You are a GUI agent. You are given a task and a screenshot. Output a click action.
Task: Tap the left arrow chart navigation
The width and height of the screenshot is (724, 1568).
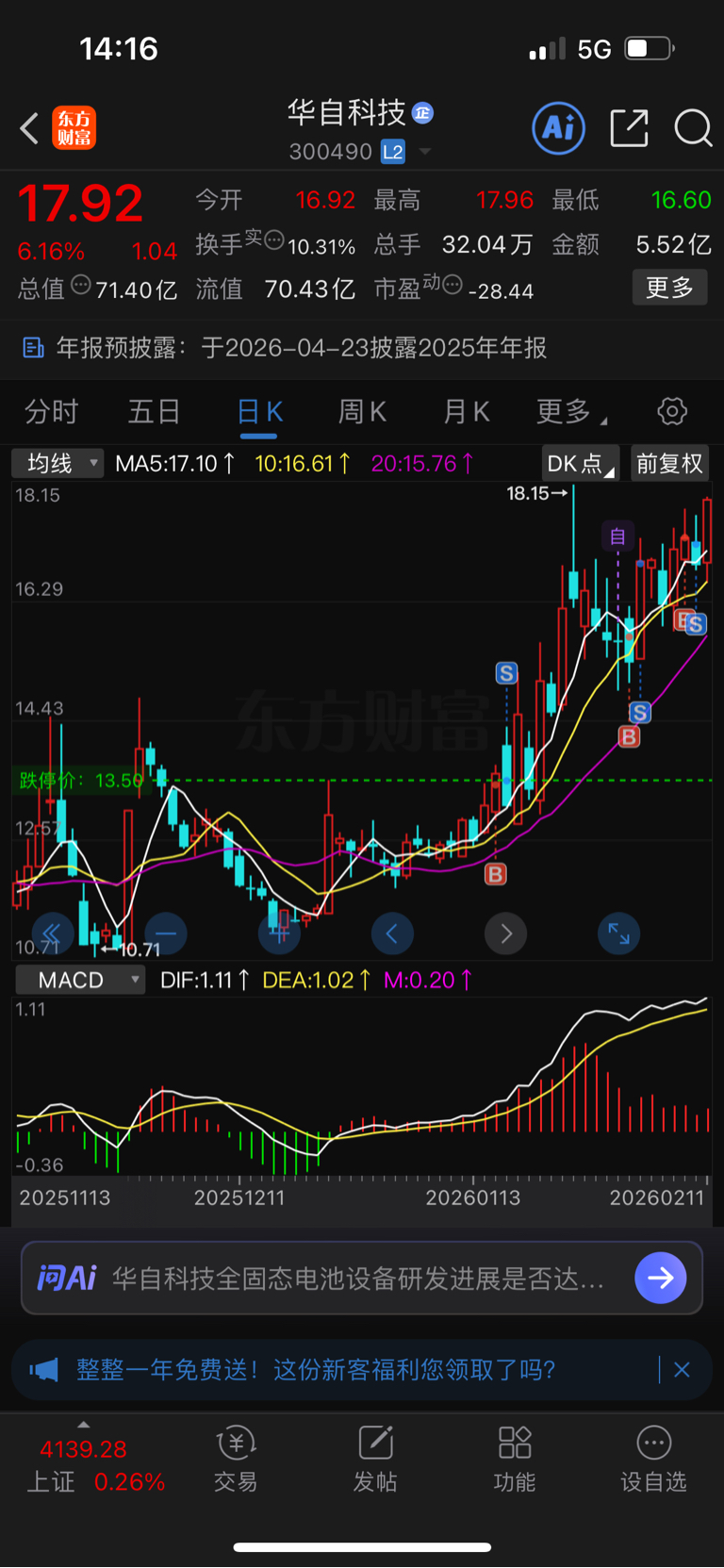point(392,933)
